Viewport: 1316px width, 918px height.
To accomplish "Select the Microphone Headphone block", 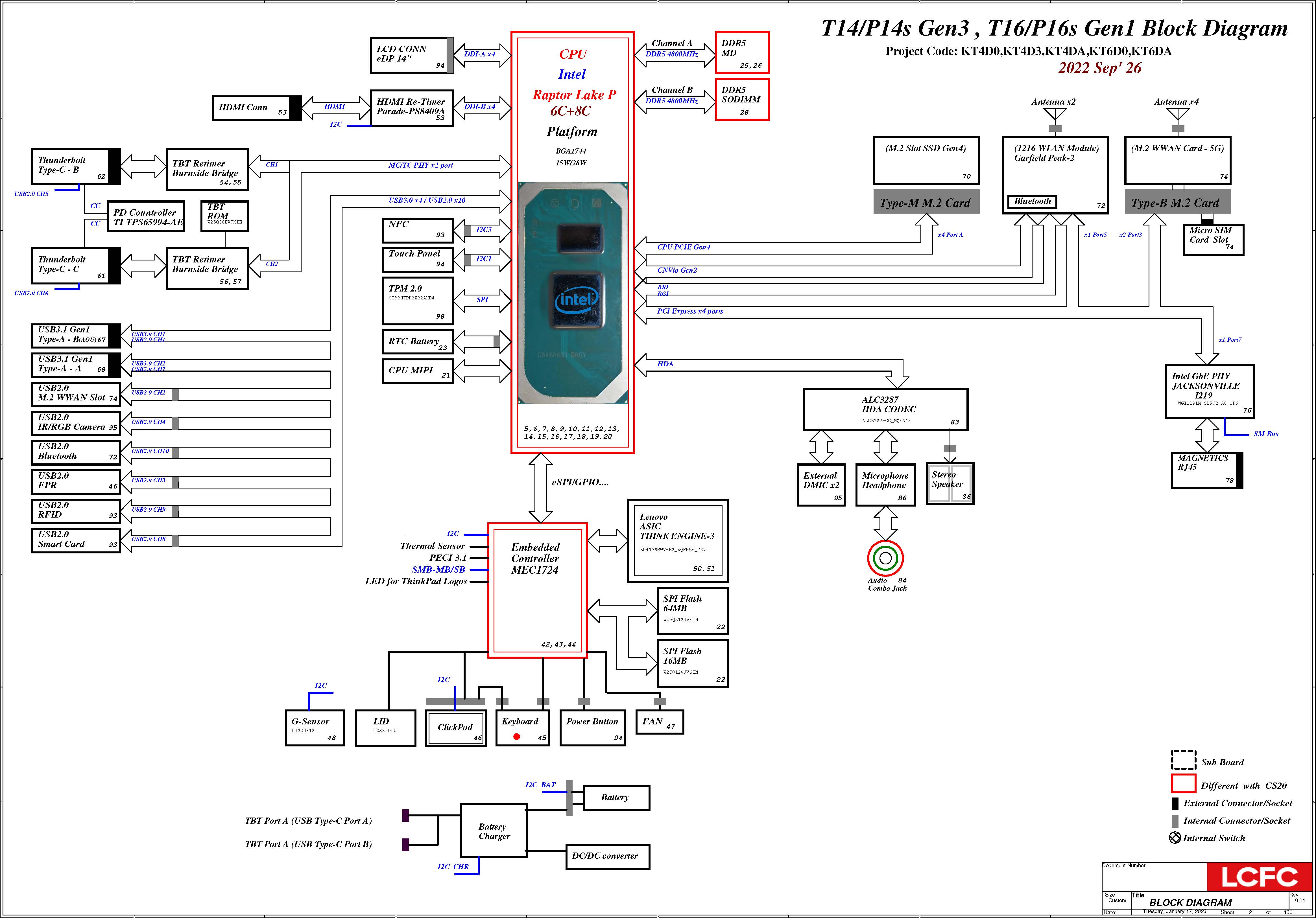I will pyautogui.click(x=885, y=485).
